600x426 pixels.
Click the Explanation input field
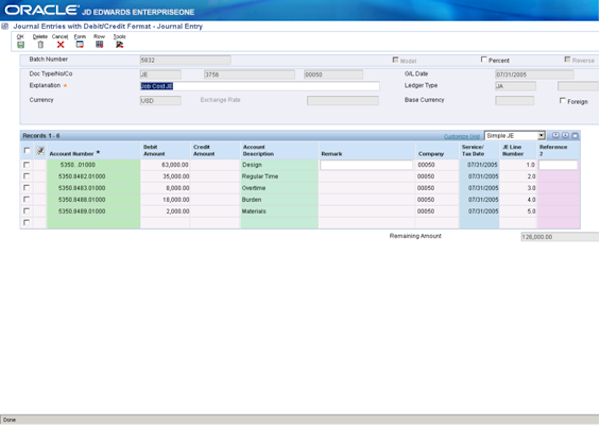coord(260,86)
